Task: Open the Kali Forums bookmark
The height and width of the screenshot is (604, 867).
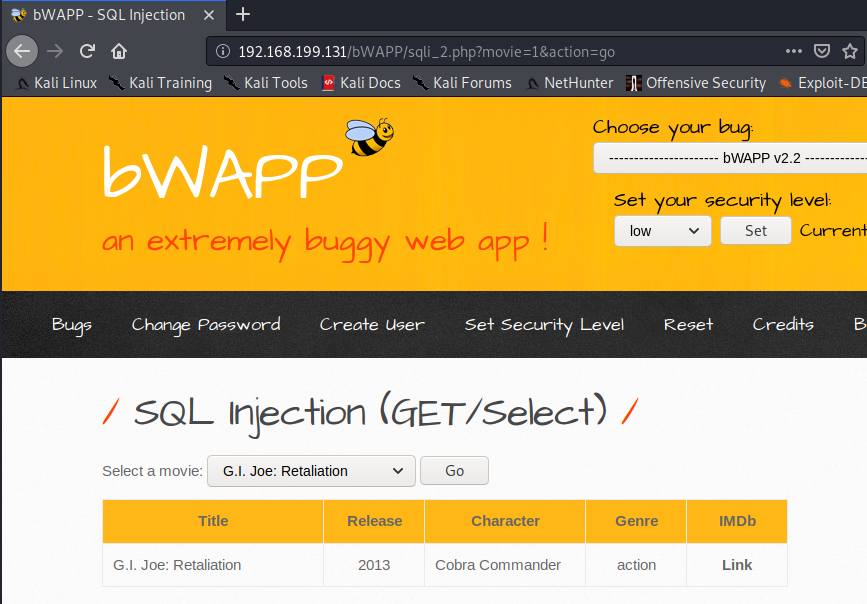Action: tap(462, 83)
